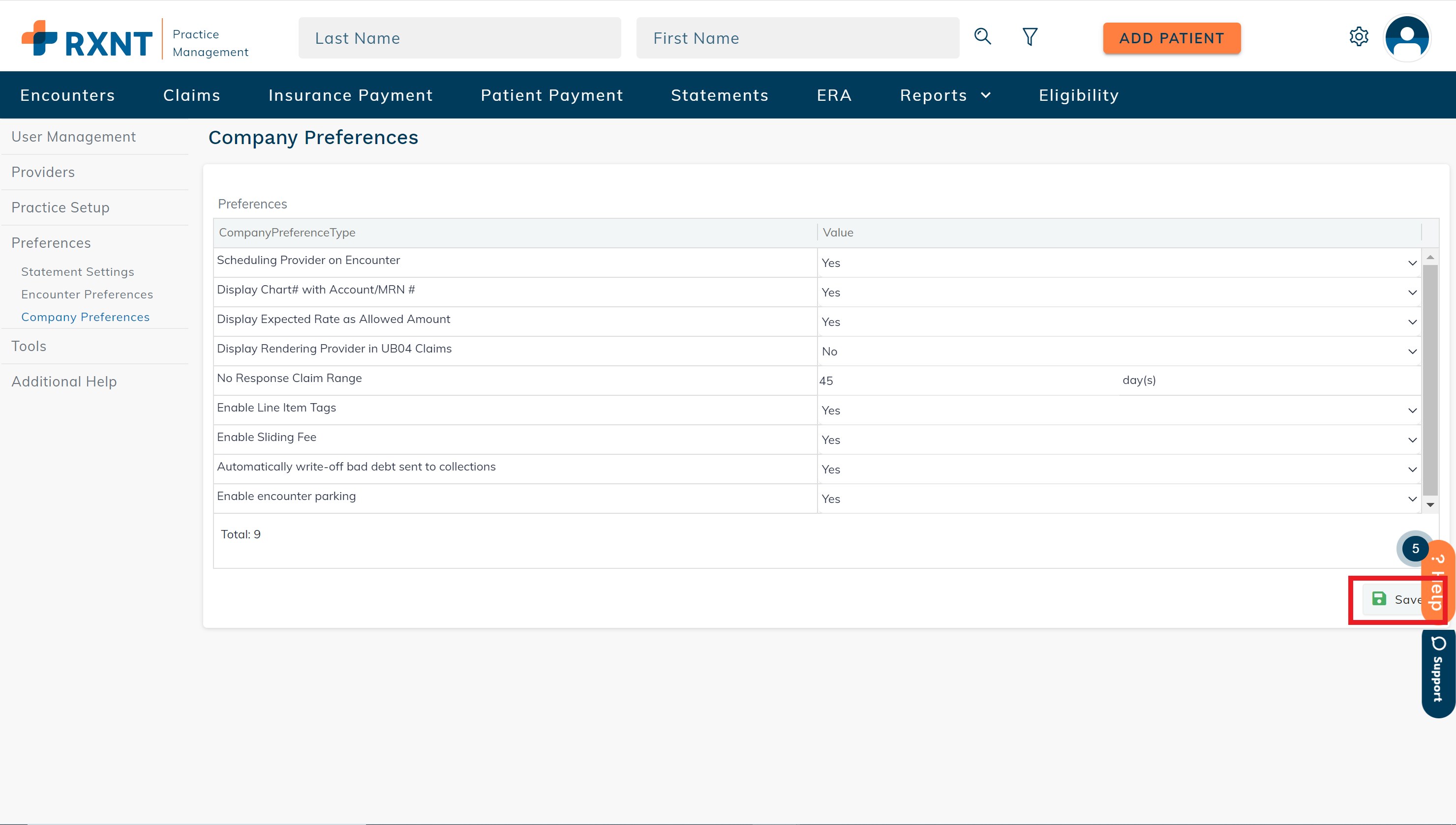This screenshot has width=1456, height=825.
Task: Click the 'Enable encounter parking' row label
Action: [x=286, y=496]
